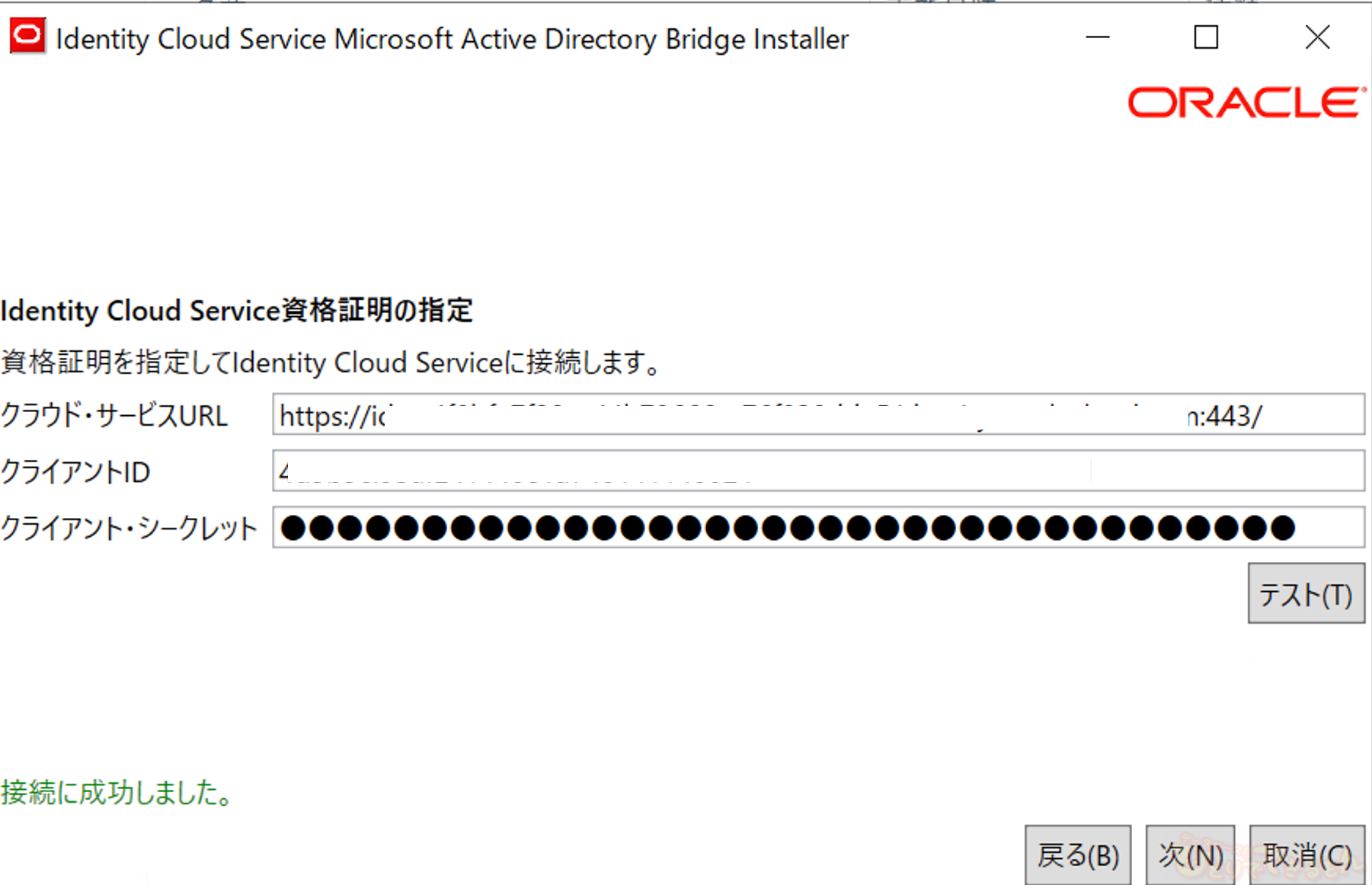1372x885 pixels.
Task: Click the Oracle app icon in title bar
Action: 27,37
